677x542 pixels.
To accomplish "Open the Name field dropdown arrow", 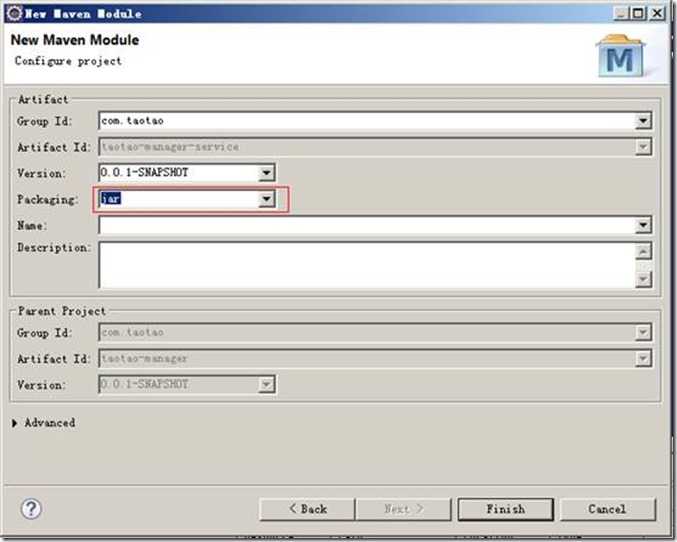I will click(x=643, y=225).
